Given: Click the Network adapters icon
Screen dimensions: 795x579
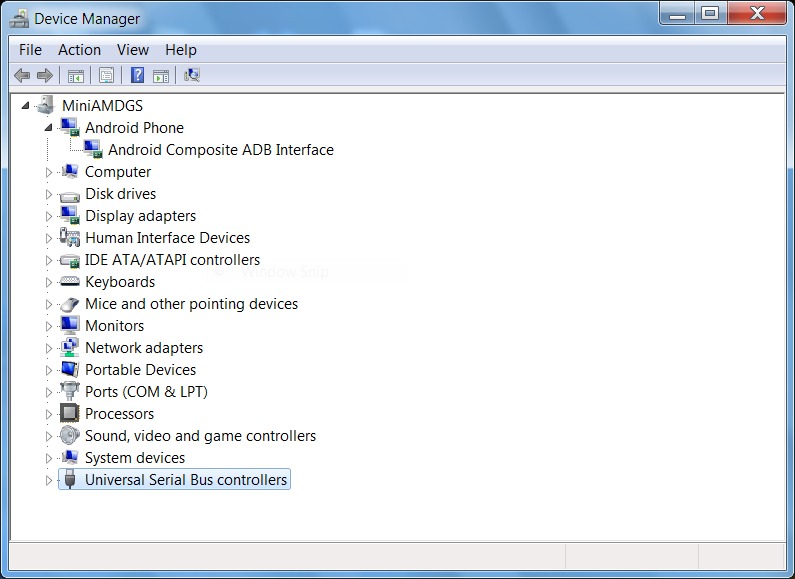Looking at the screenshot, I should click(70, 347).
